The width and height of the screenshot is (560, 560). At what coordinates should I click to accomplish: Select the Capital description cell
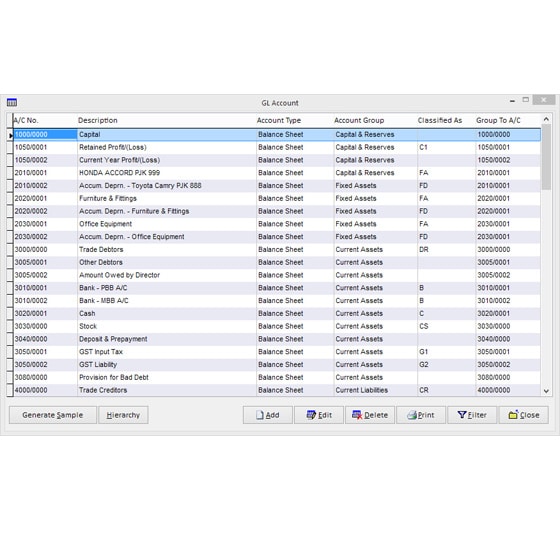pyautogui.click(x=166, y=135)
